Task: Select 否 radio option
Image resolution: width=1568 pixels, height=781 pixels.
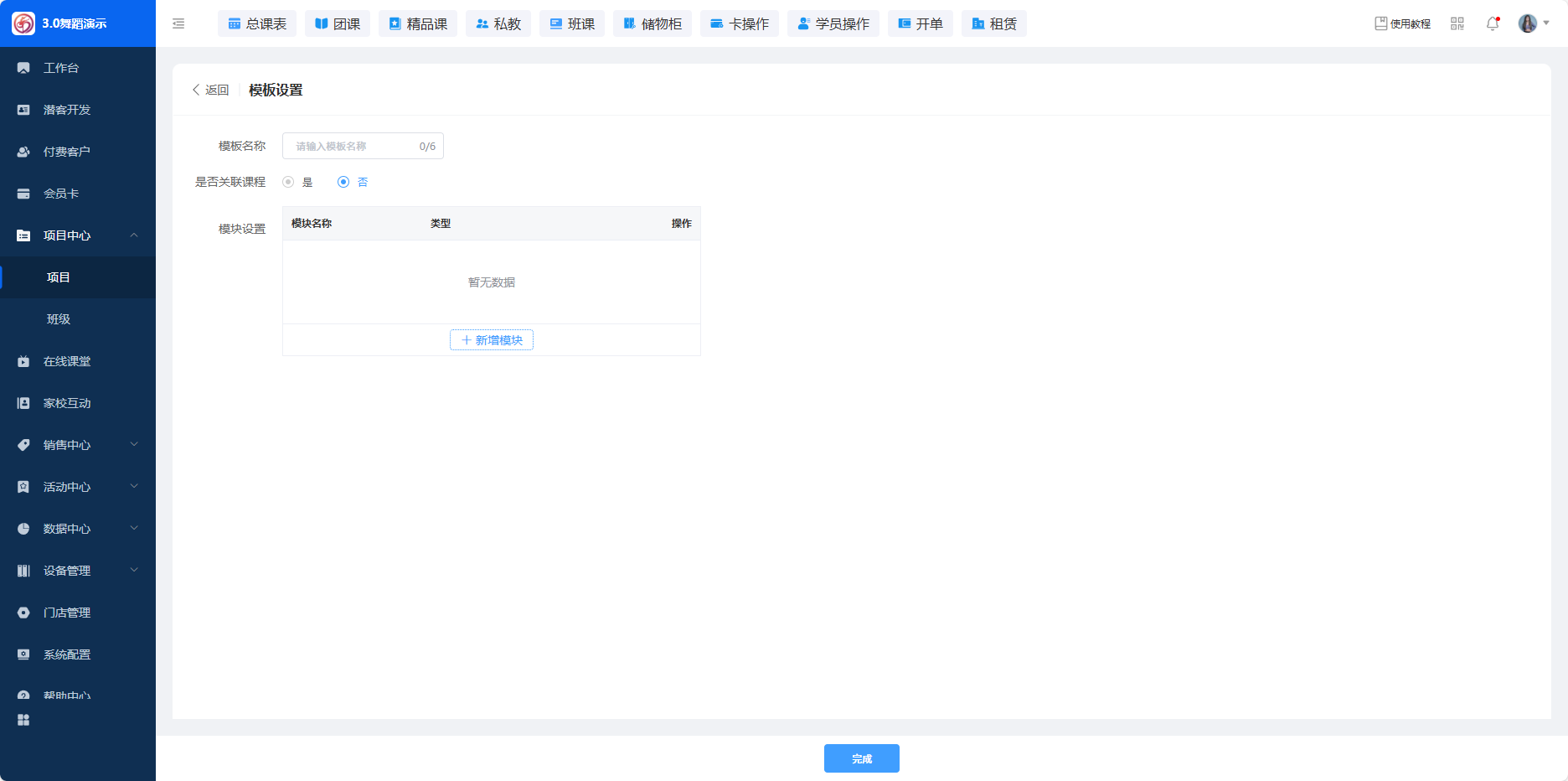Action: (x=343, y=182)
